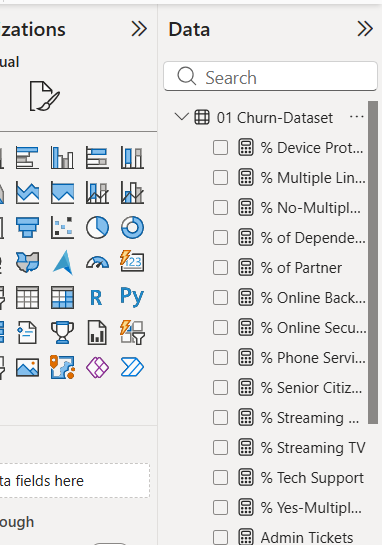Tick the % of Depende... checkbox
This screenshot has height=545, width=382.
[x=220, y=238]
